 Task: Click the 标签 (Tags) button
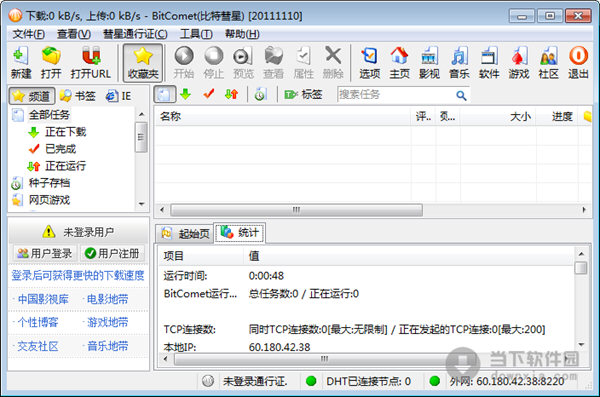[303, 94]
